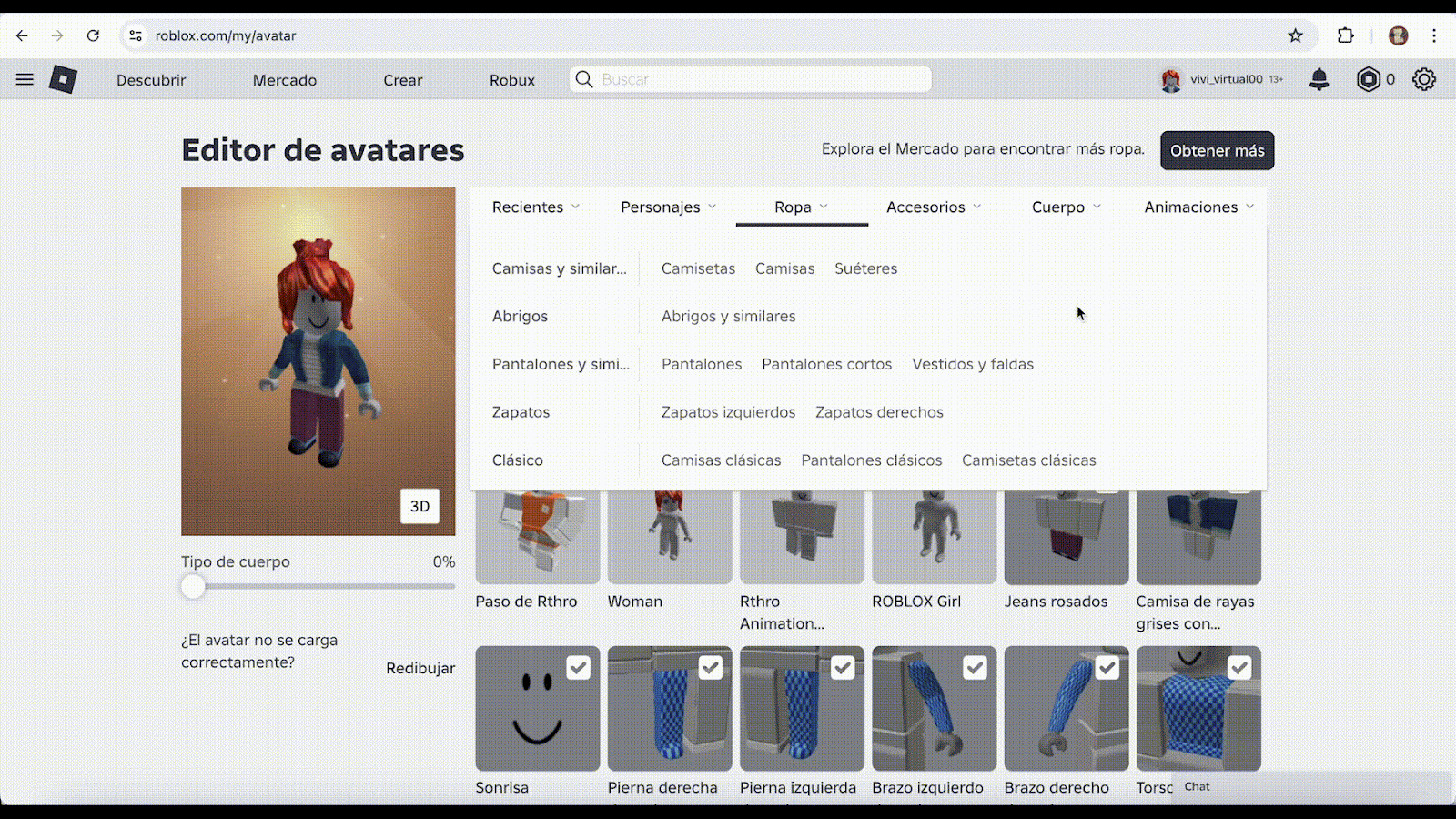Uncheck the Brazo derecho checkbox
This screenshot has height=819, width=1456.
(x=1107, y=668)
